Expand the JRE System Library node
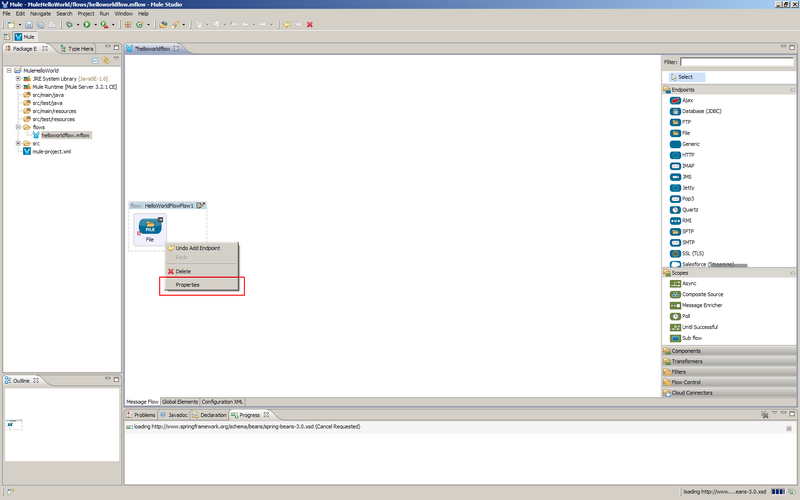The image size is (800, 500). point(18,79)
